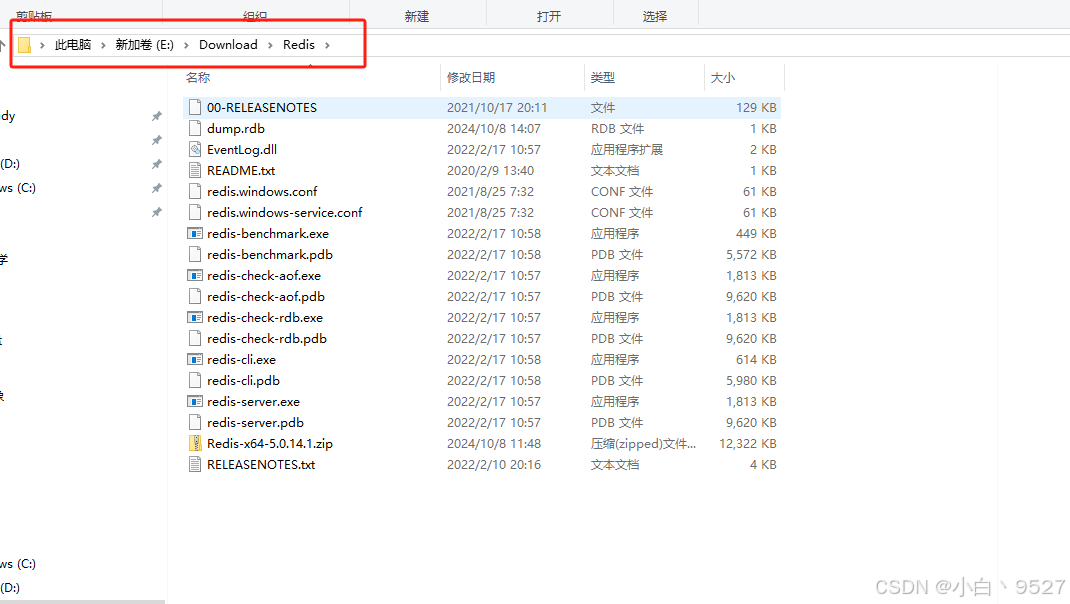The height and width of the screenshot is (604, 1070).
Task: Click the RELEASENOTES.txt file icon
Action: (x=195, y=465)
